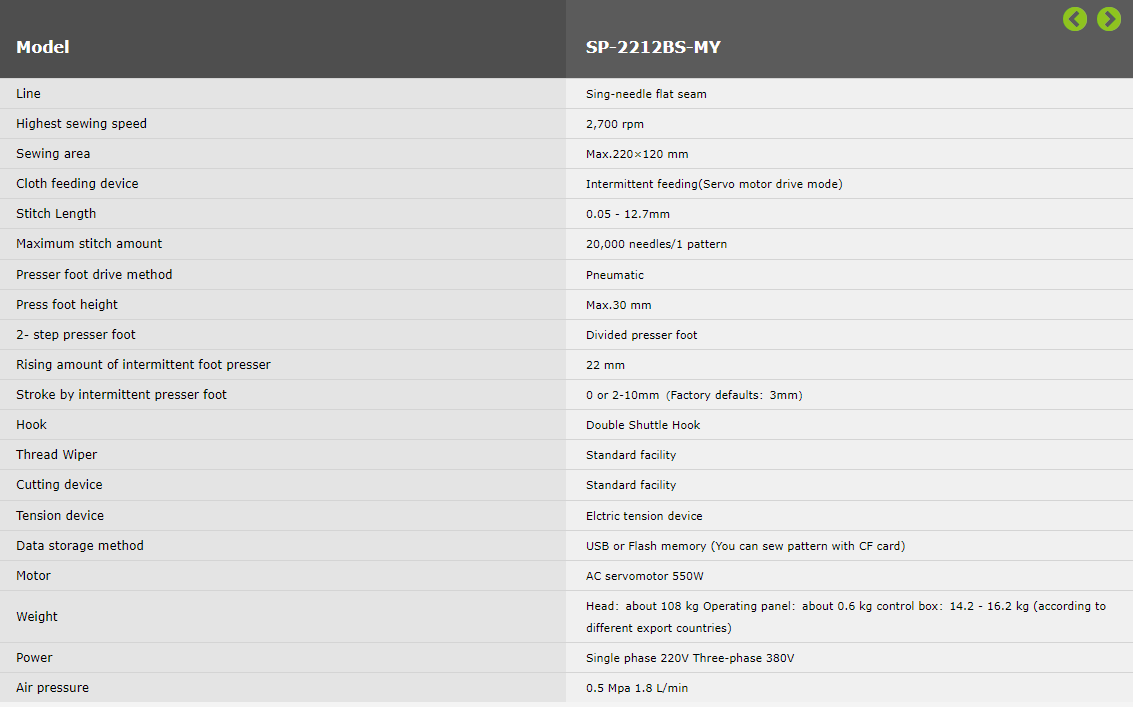The width and height of the screenshot is (1133, 707).
Task: Click the green previous arrow icon
Action: pyautogui.click(x=1074, y=19)
